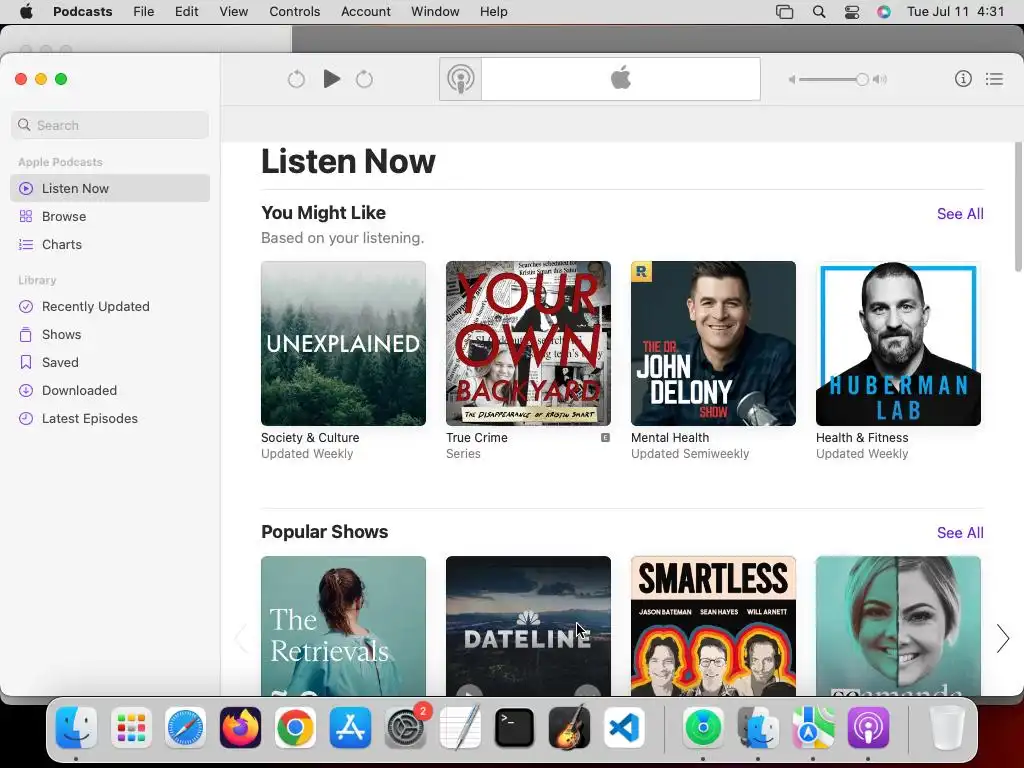The image size is (1024, 768).
Task: Open Browse in the sidebar
Action: coord(110,216)
